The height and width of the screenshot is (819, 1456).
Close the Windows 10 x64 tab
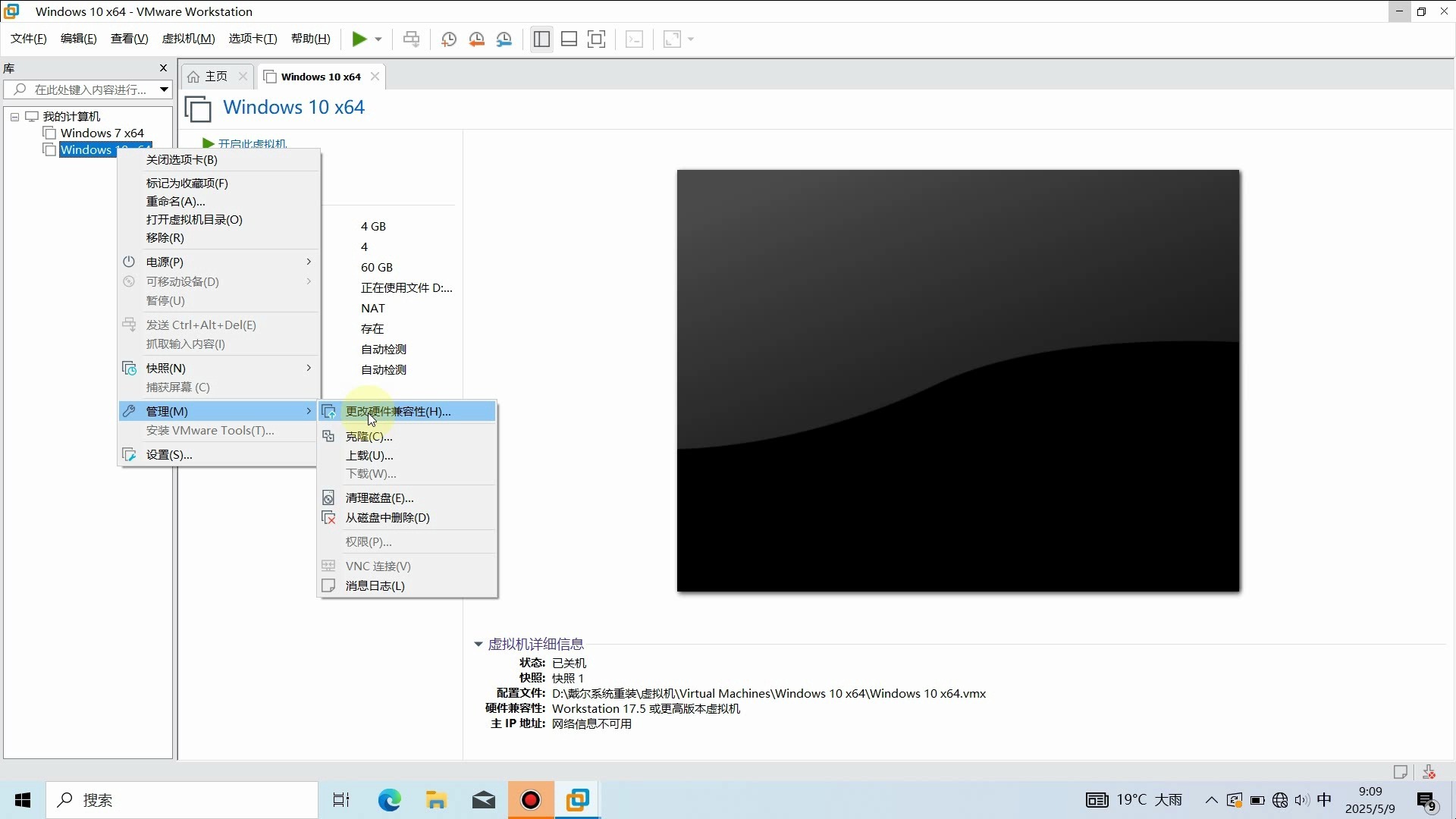coord(375,77)
